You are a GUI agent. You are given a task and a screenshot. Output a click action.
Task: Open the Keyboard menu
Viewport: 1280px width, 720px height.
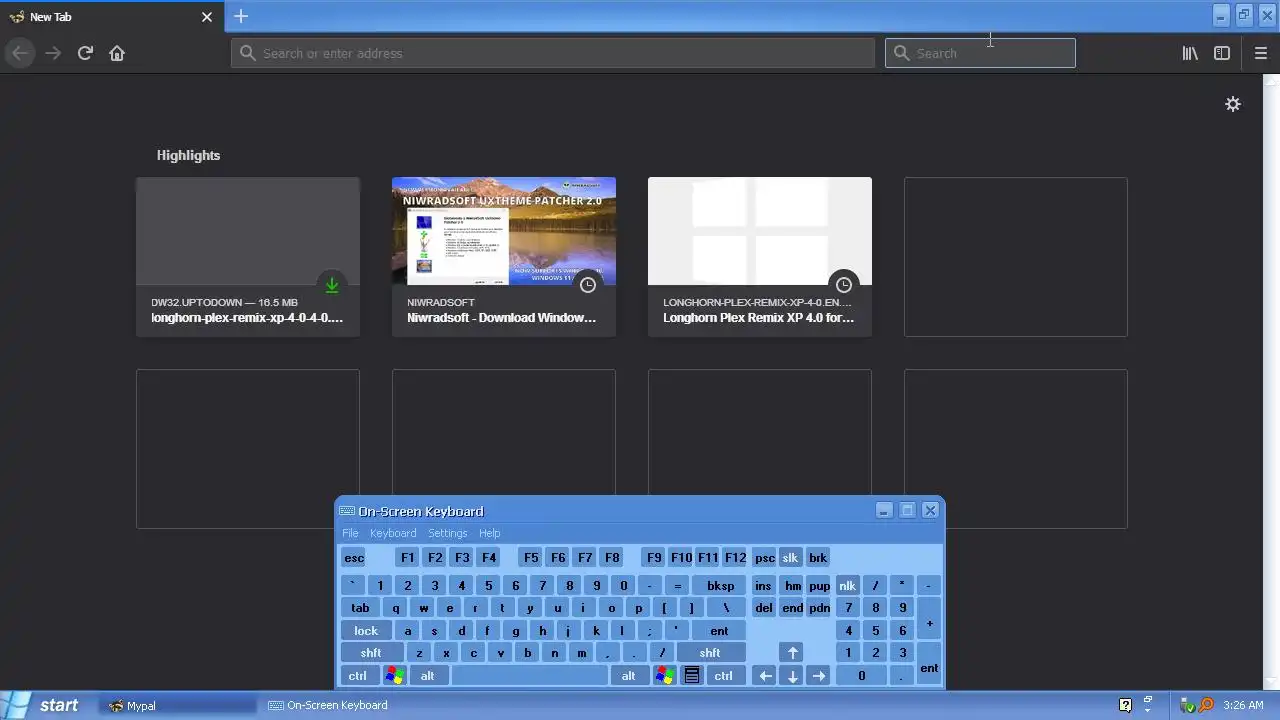[x=393, y=533]
